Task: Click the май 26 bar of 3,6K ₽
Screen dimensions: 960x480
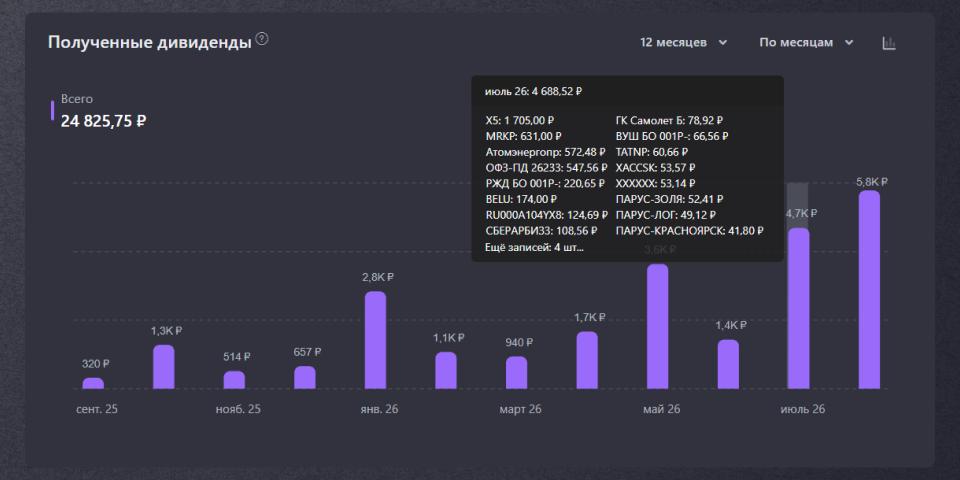Action: [658, 326]
